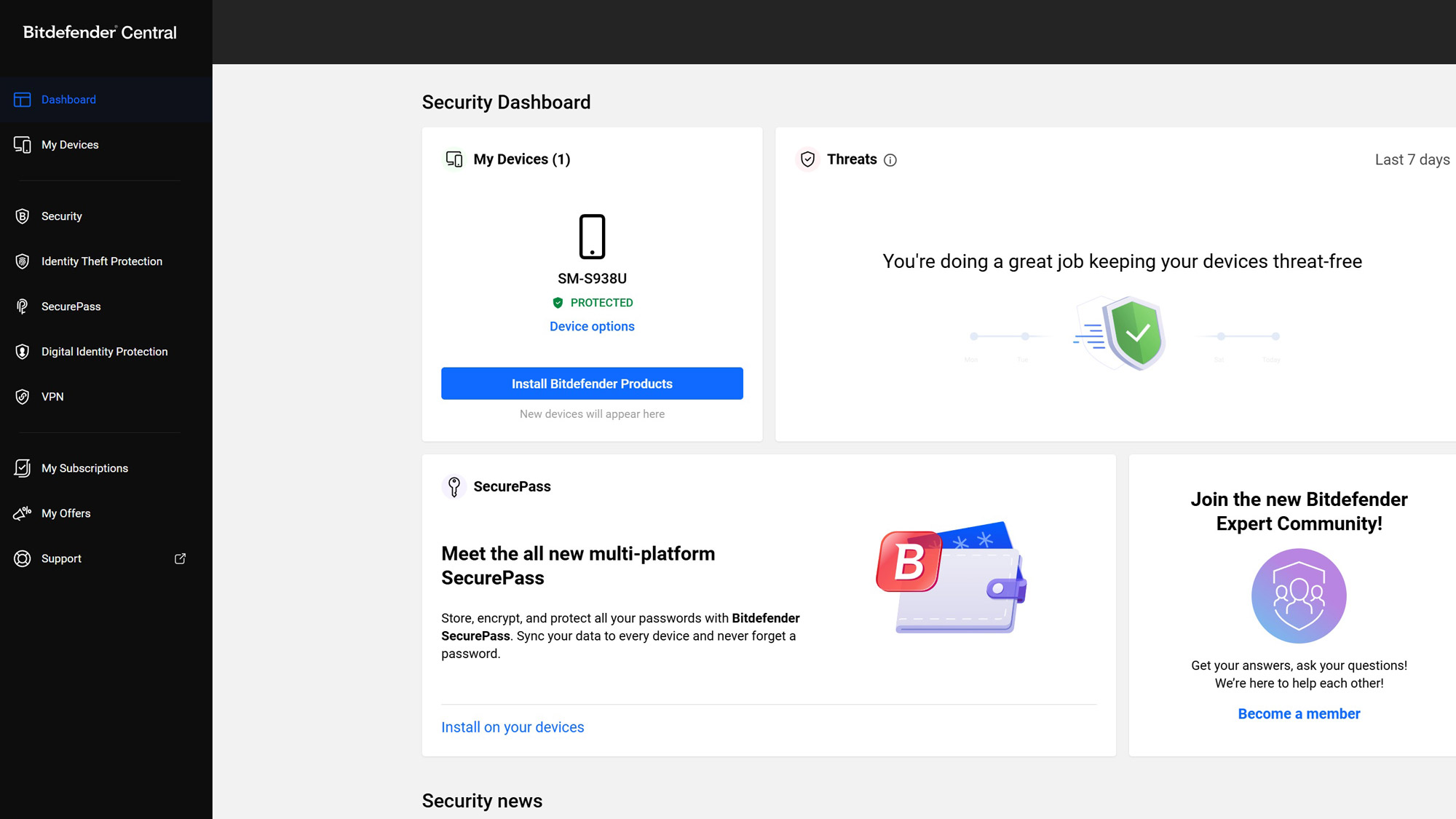
Task: Click the Threats info icon
Action: 890,160
